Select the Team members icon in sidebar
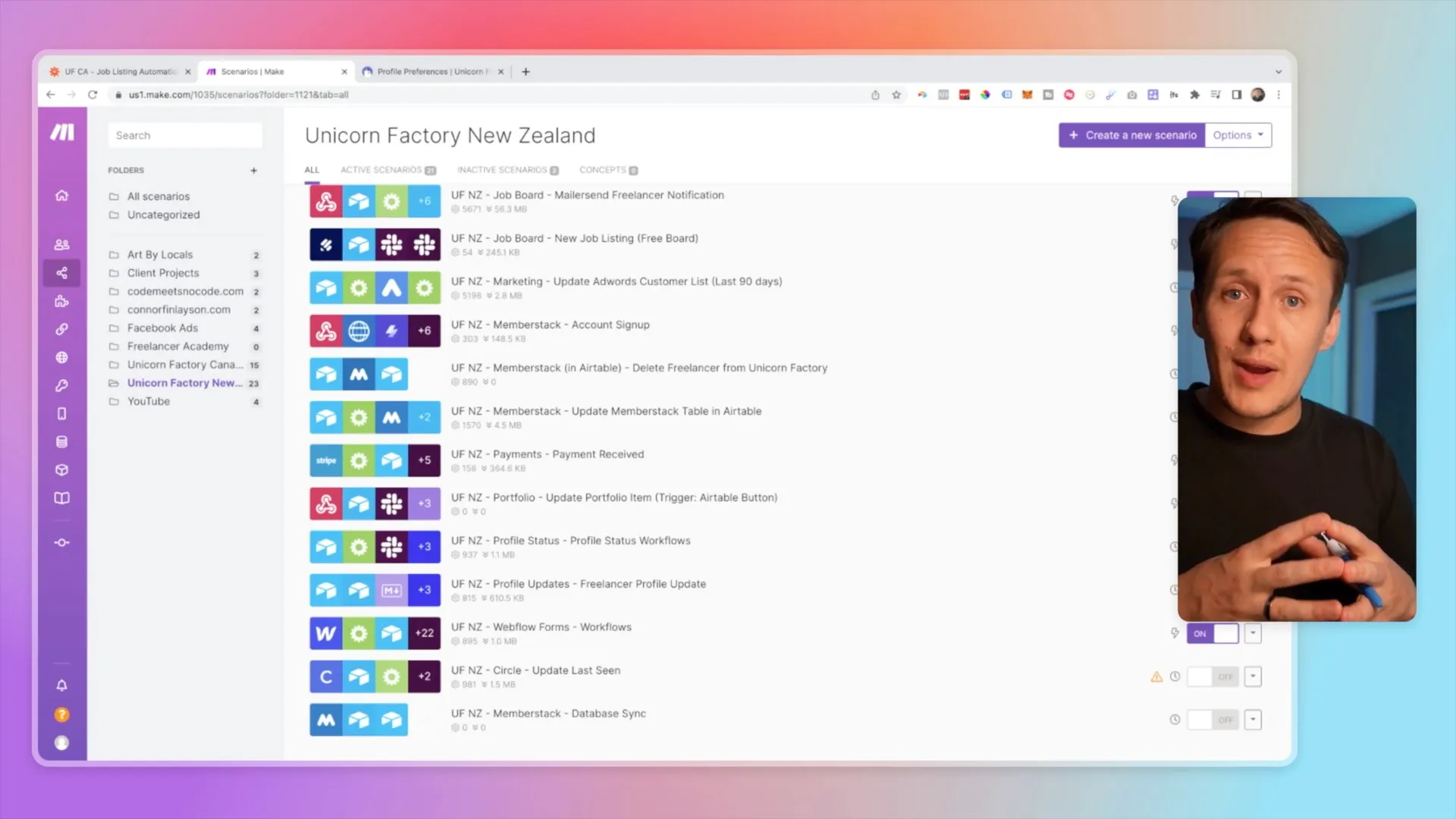 (x=62, y=244)
